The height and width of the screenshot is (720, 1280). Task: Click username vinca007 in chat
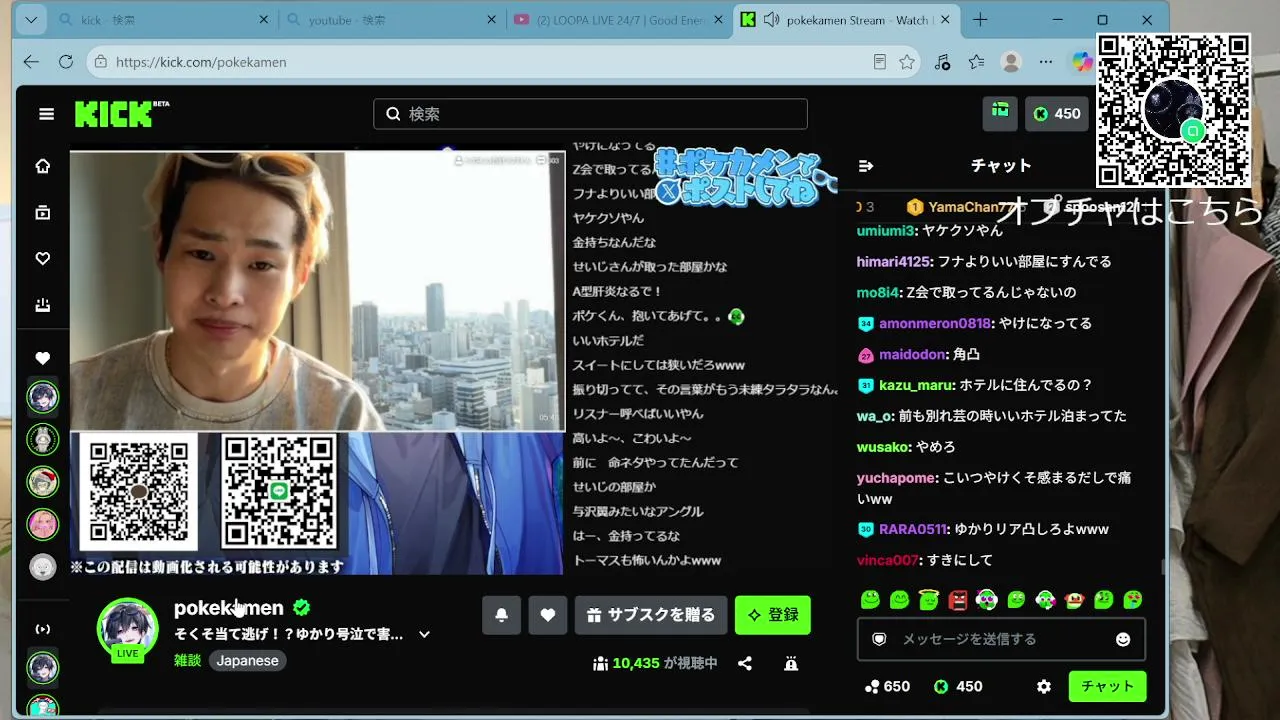point(888,560)
